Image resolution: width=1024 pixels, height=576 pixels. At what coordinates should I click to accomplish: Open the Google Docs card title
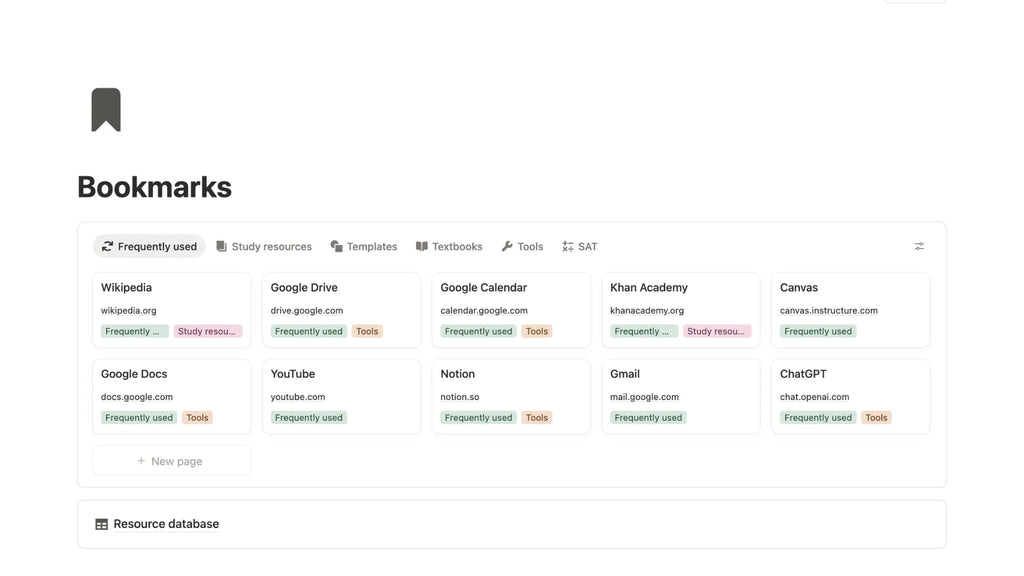tap(134, 374)
